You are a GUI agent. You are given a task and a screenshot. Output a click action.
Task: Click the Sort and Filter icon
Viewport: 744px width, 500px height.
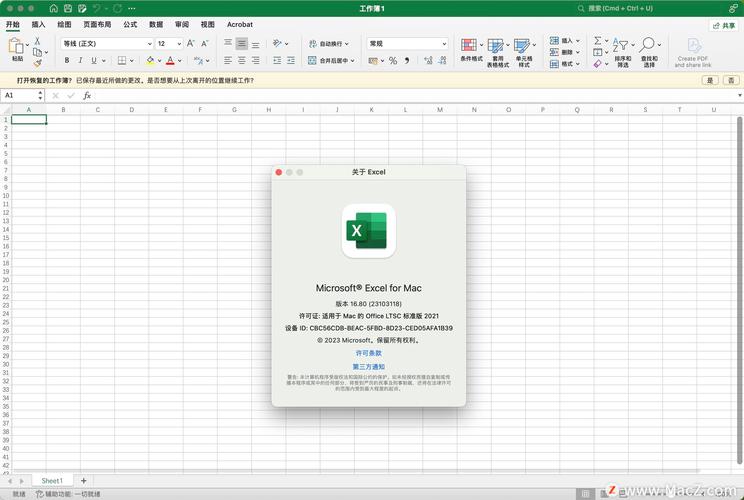[x=620, y=45]
